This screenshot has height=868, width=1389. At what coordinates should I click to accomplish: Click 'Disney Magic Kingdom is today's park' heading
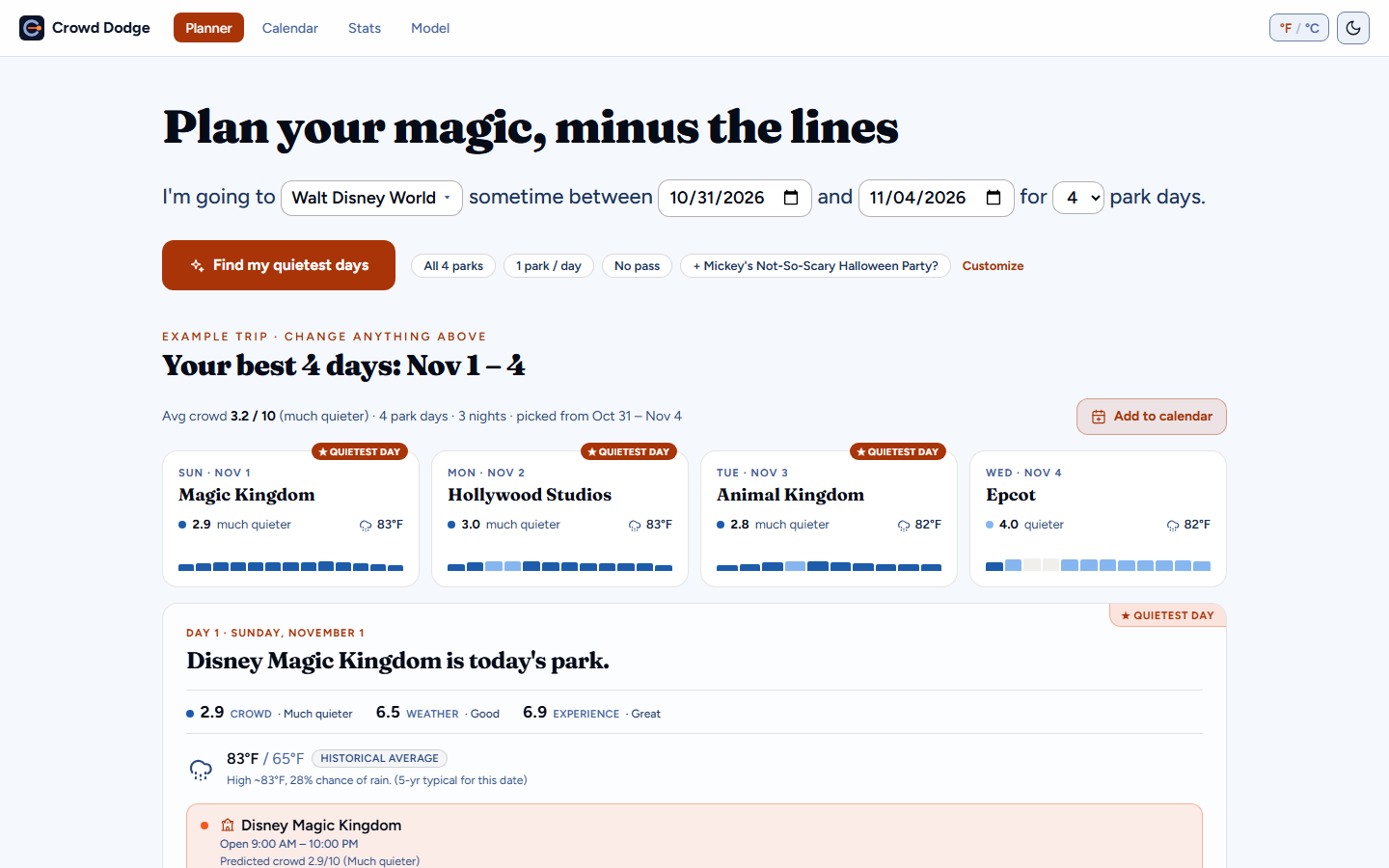click(397, 662)
